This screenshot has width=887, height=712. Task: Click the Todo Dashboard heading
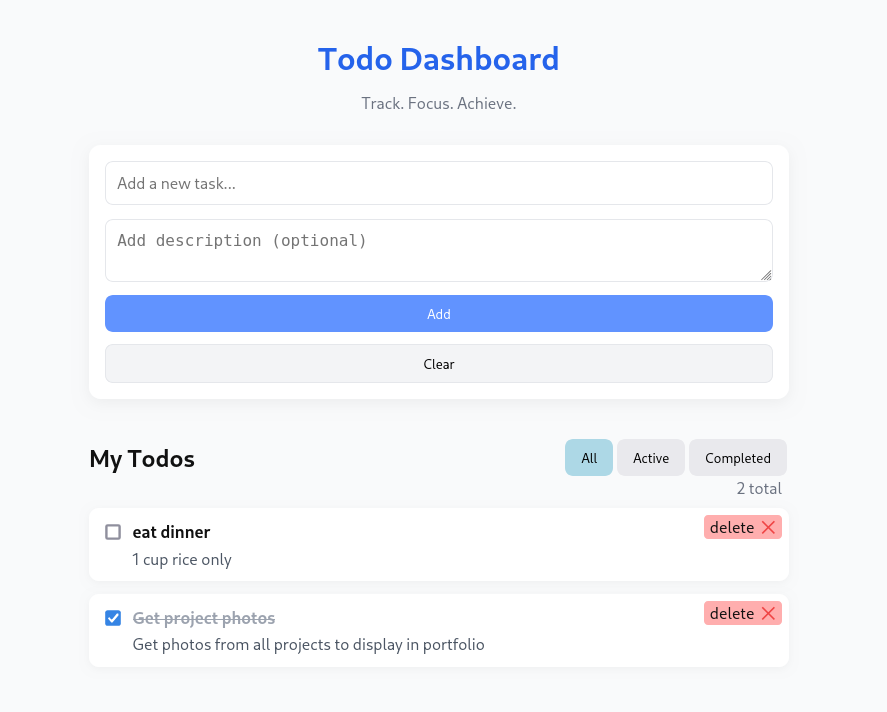tap(439, 59)
